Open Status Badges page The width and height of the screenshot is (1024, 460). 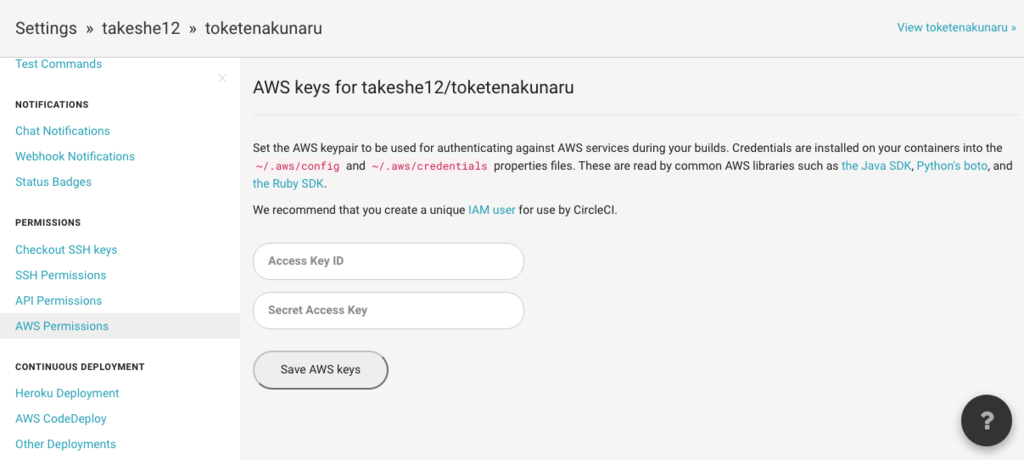pyautogui.click(x=53, y=182)
